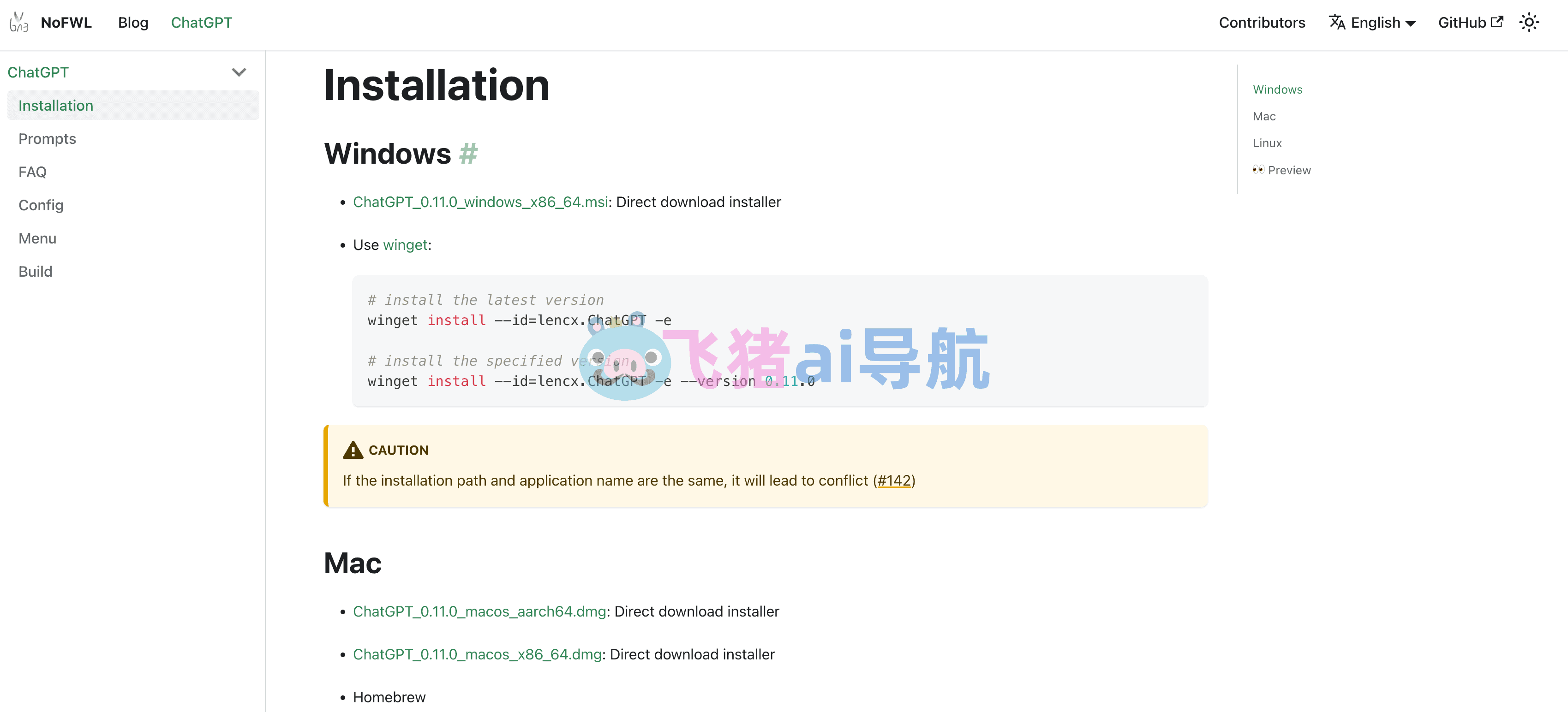
Task: Click the ChatGPT sidebar category label
Action: tap(38, 72)
